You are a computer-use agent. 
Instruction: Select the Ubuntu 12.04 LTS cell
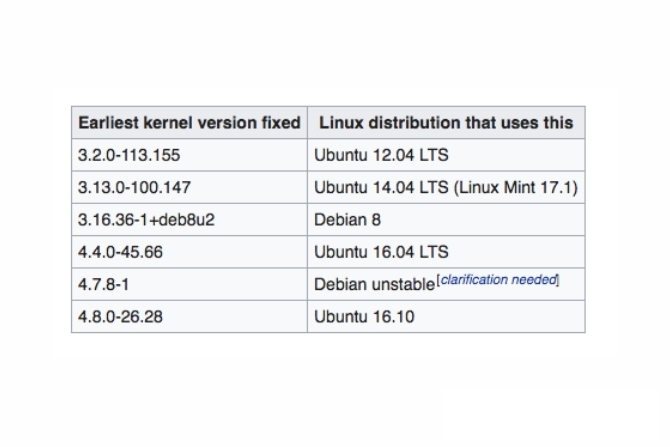click(446, 155)
